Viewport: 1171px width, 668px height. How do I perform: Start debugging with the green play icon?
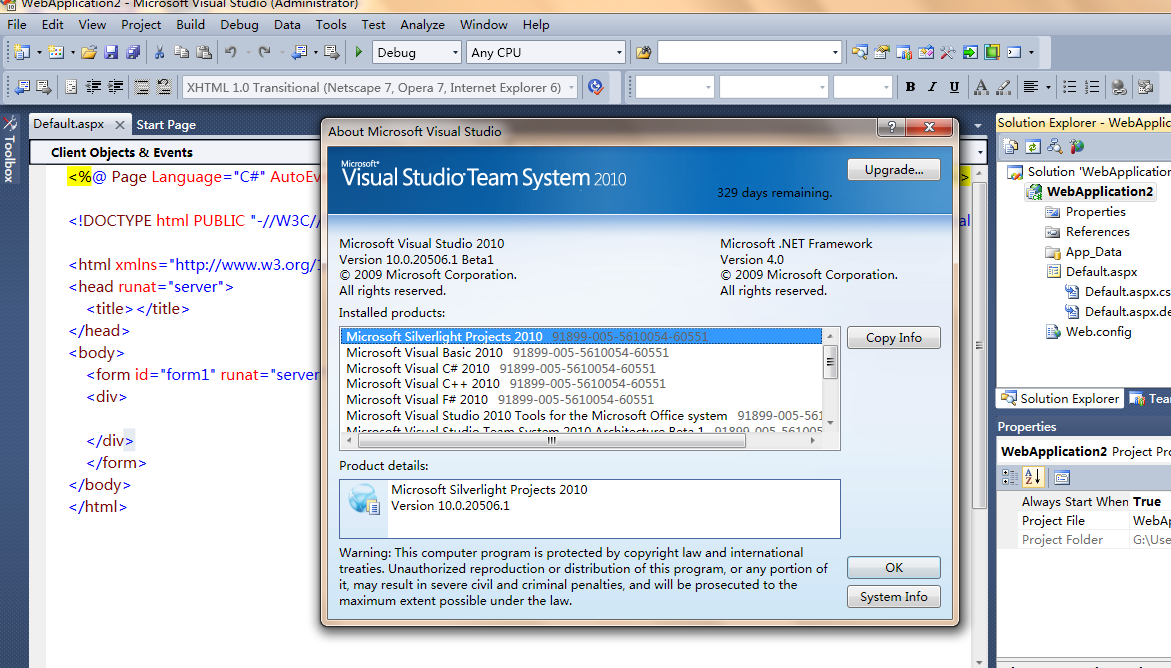point(358,52)
